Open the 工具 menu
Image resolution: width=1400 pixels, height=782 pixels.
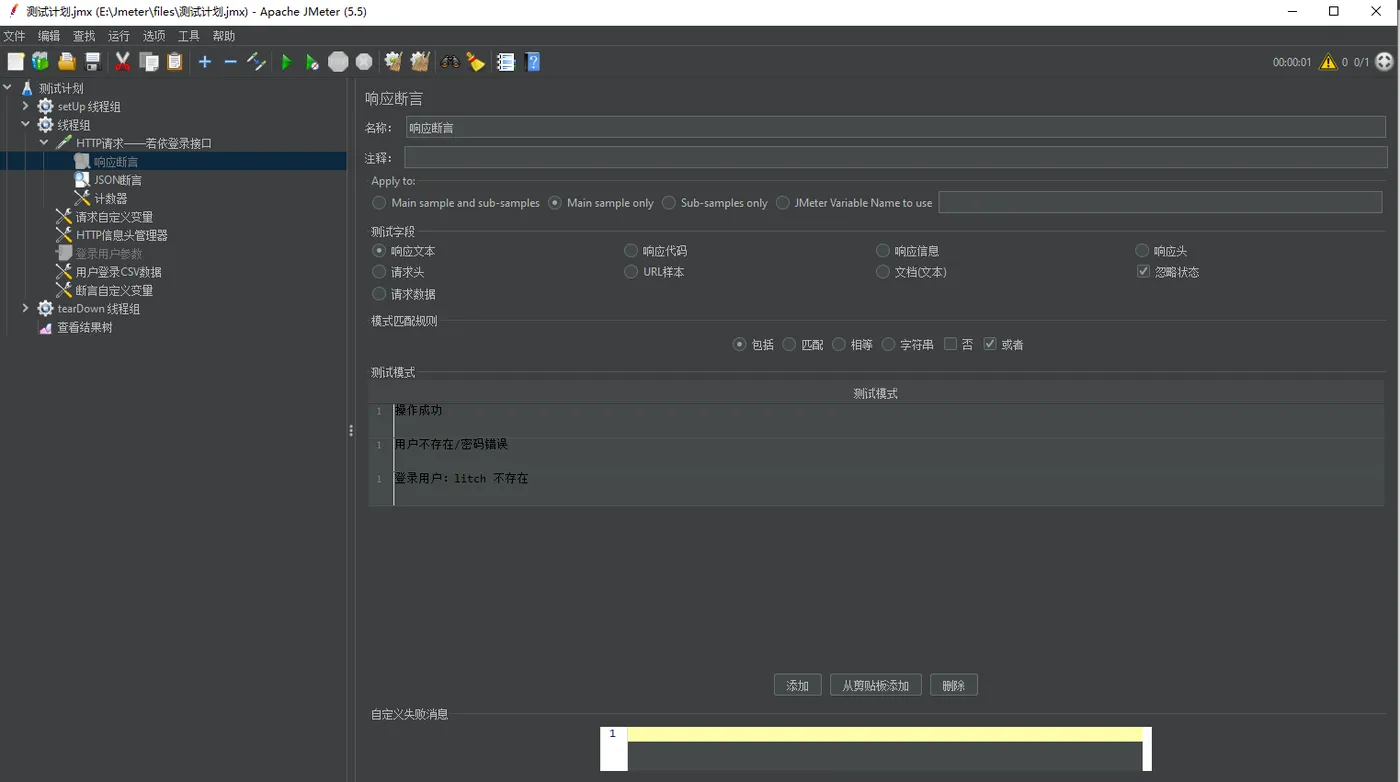(x=189, y=36)
